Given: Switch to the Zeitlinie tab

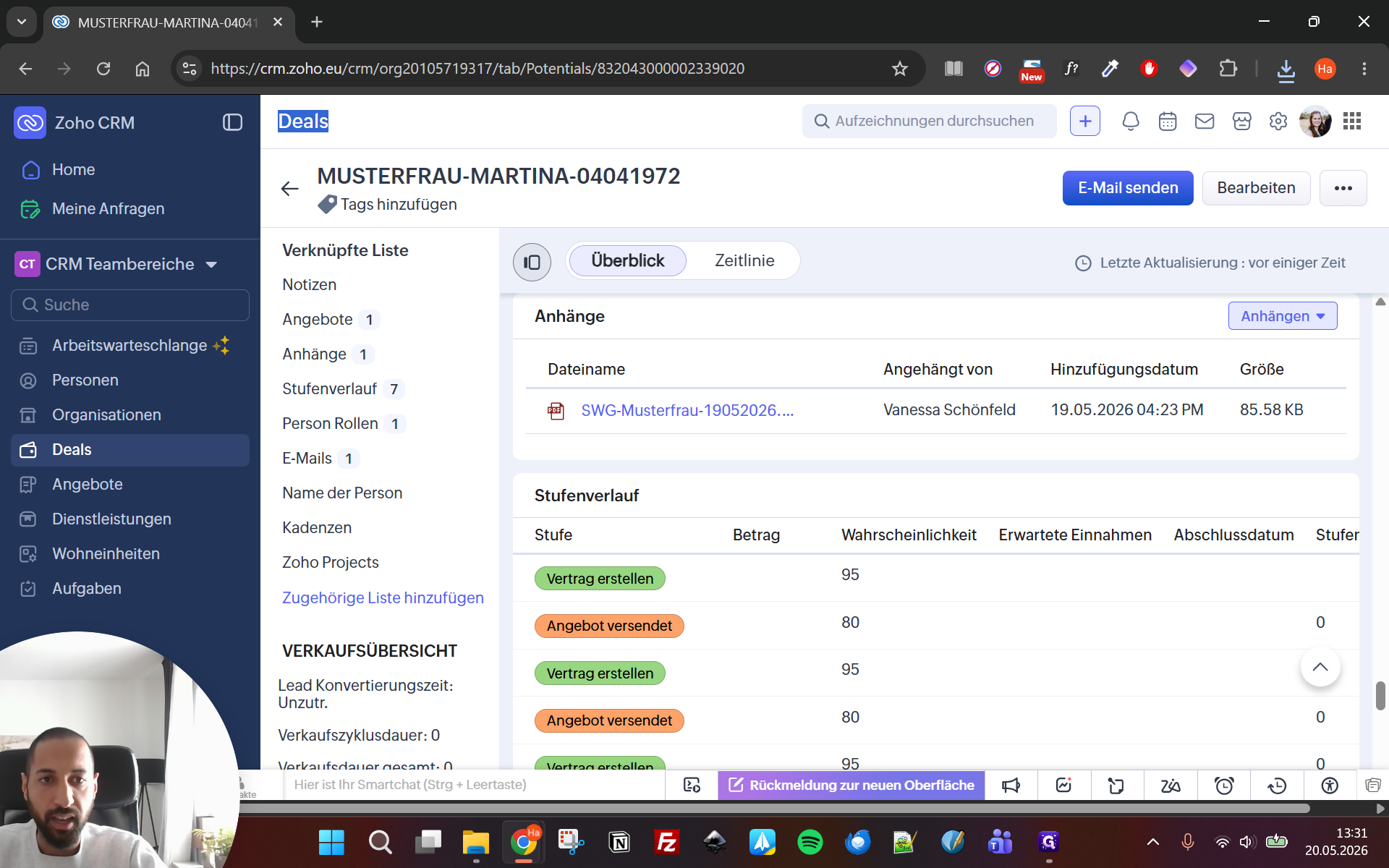Looking at the screenshot, I should [744, 260].
